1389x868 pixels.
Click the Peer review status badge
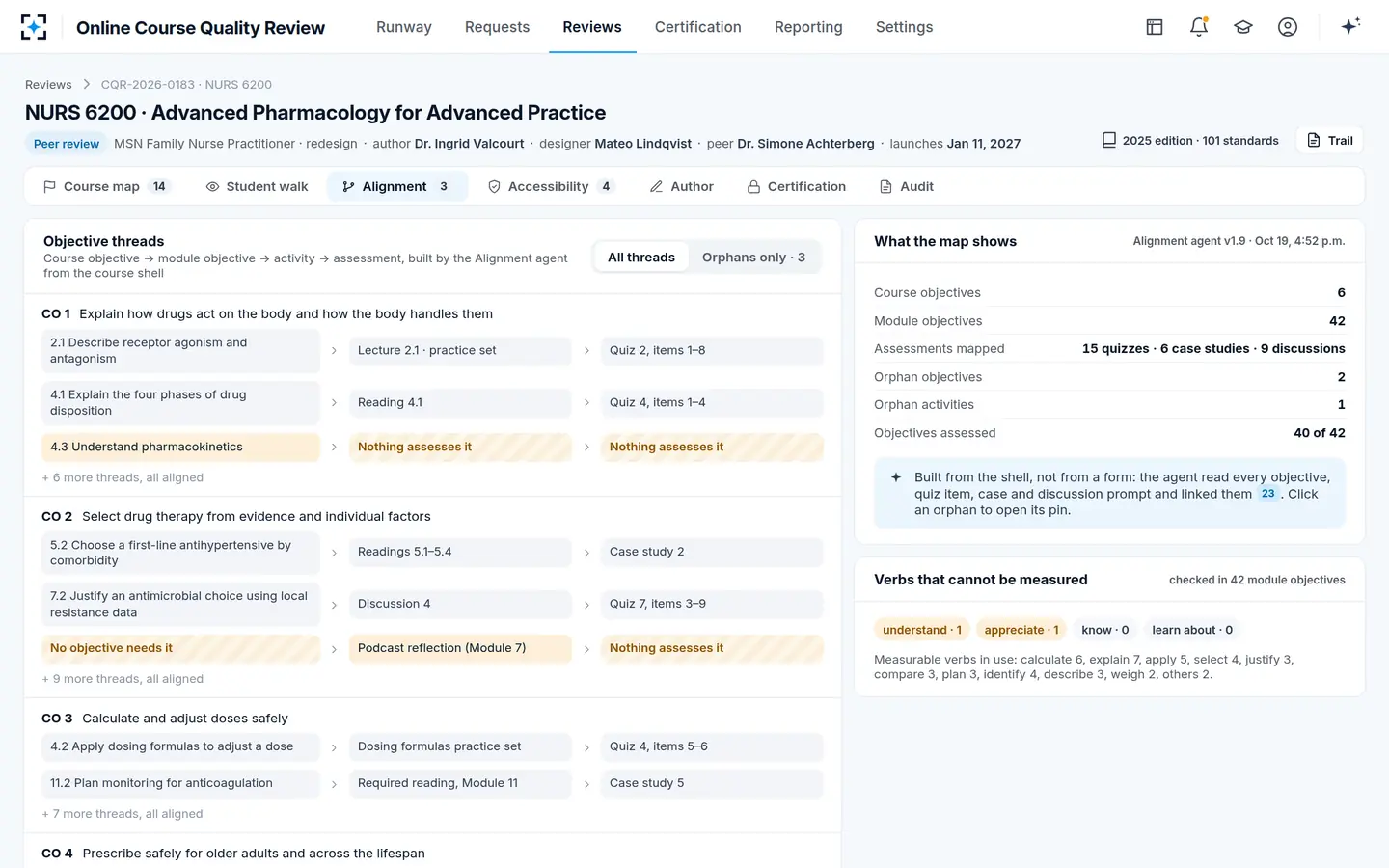[x=67, y=144]
